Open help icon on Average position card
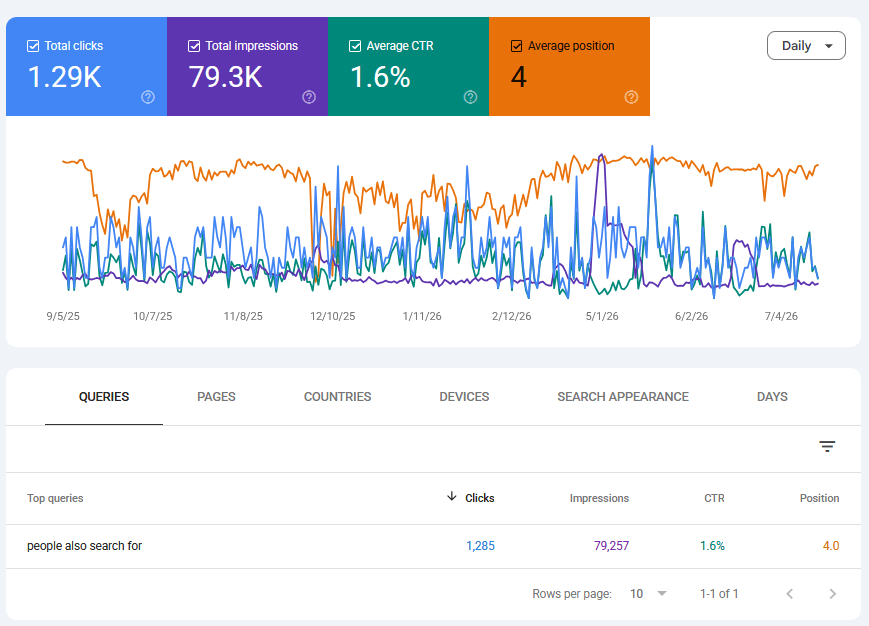The image size is (869, 626). coord(631,97)
